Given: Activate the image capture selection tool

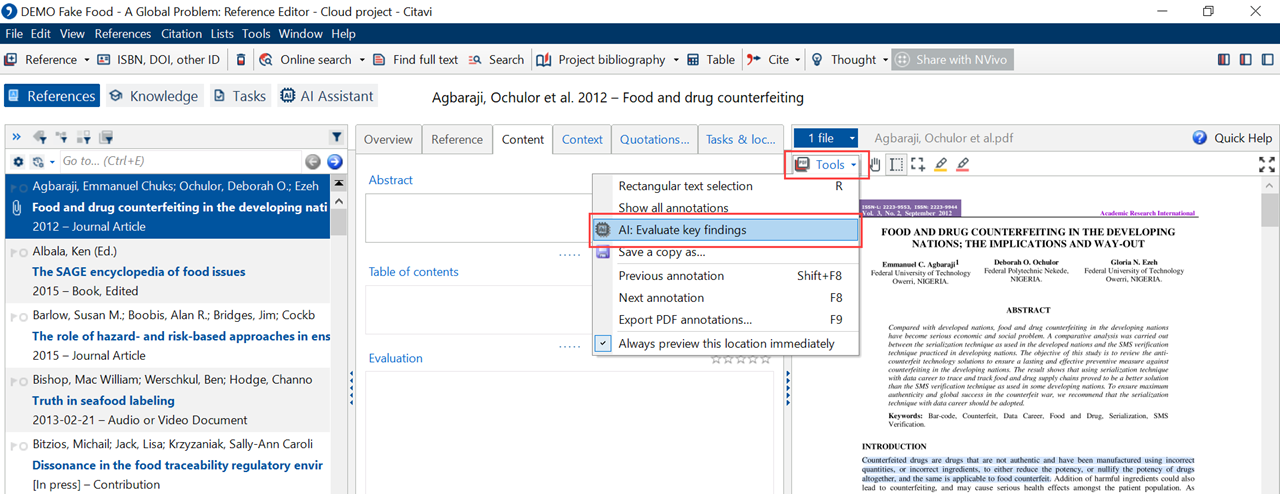Looking at the screenshot, I should pos(917,165).
